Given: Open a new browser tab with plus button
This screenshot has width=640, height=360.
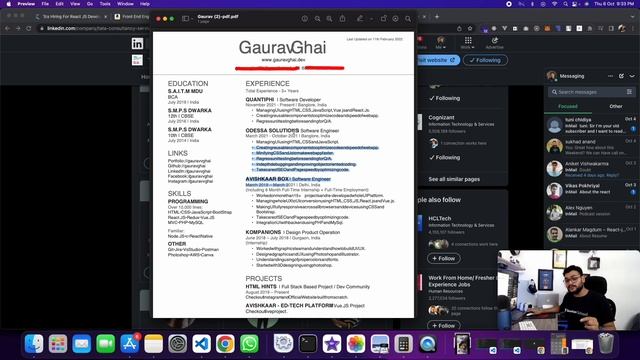Looking at the screenshot, I should (437, 17).
